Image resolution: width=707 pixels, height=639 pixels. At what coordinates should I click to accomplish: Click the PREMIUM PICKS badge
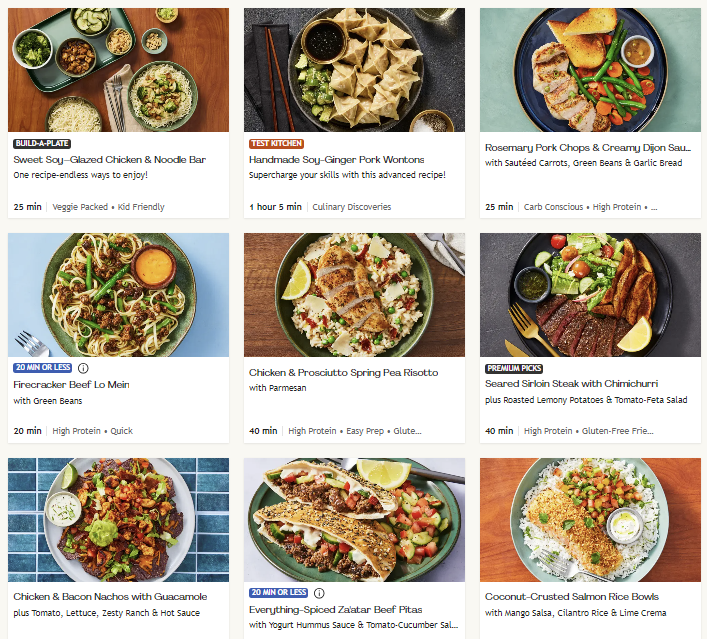514,368
